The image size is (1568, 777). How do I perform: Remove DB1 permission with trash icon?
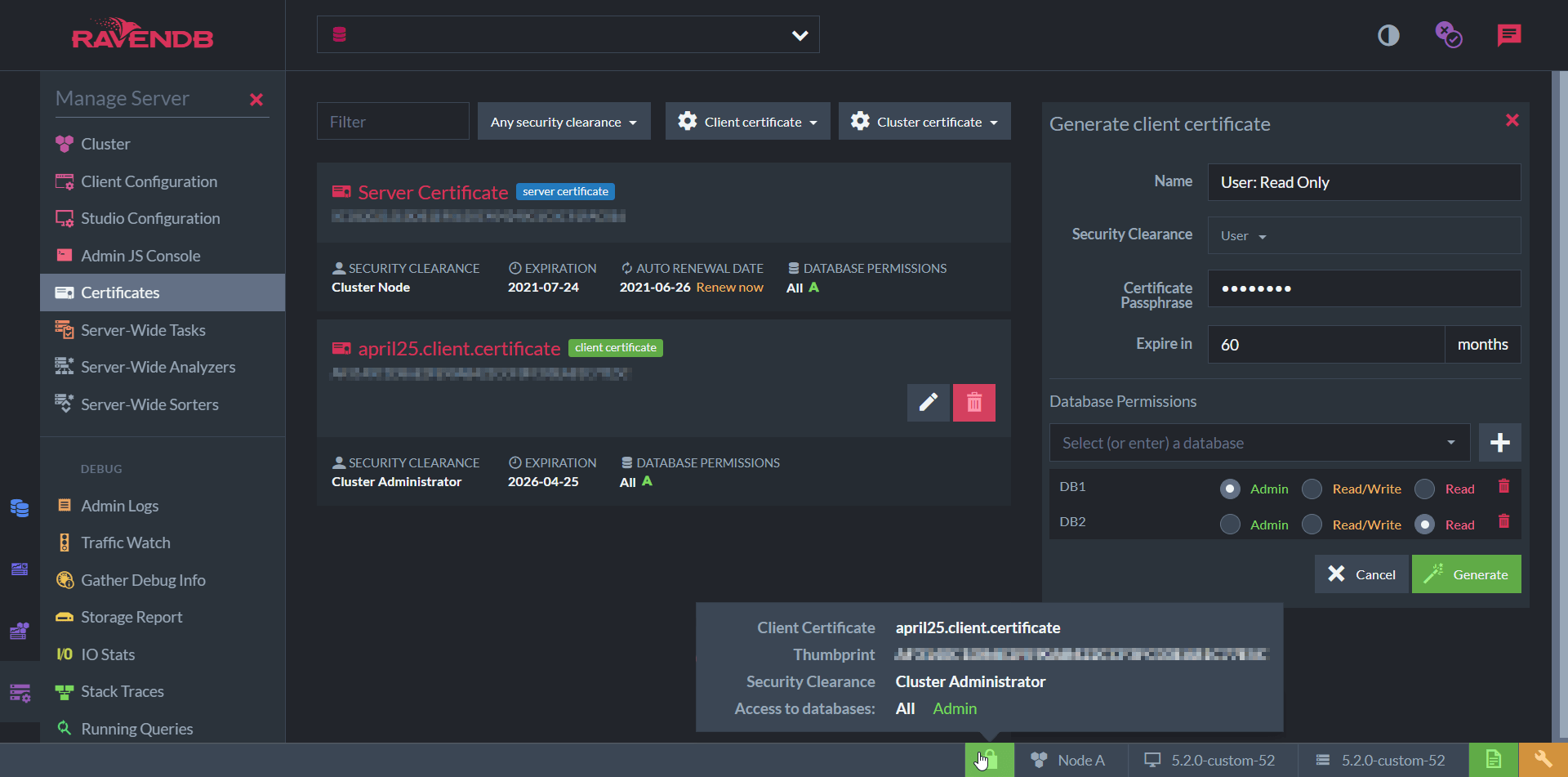click(1503, 487)
